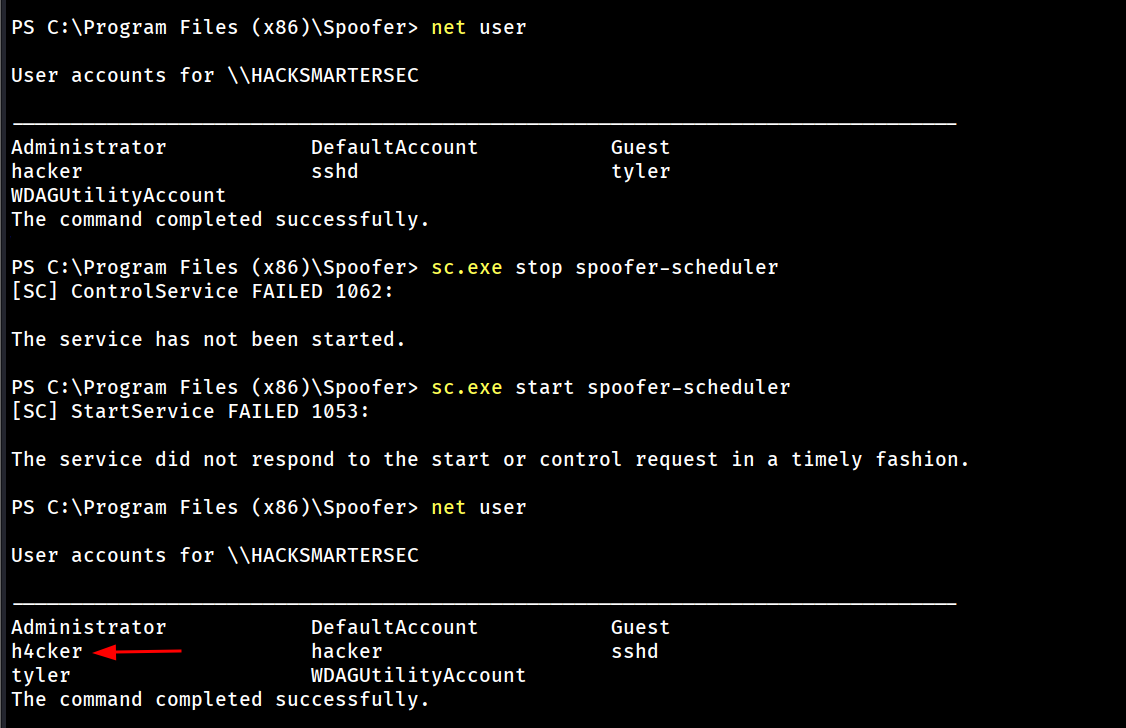This screenshot has height=728, width=1126.
Task: Click Administrator in the last user list
Action: coord(89,628)
